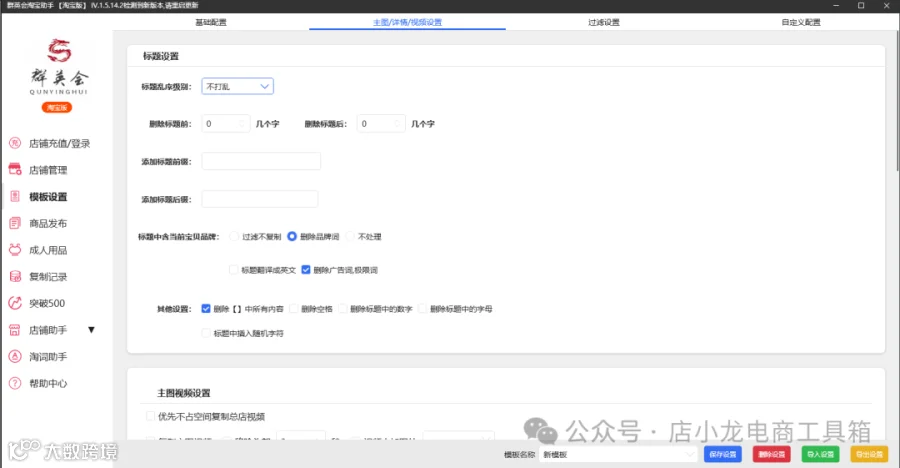Open 店铺充值/登录 sidebar icon
Viewport: 900px width, 468px height.
(15, 143)
